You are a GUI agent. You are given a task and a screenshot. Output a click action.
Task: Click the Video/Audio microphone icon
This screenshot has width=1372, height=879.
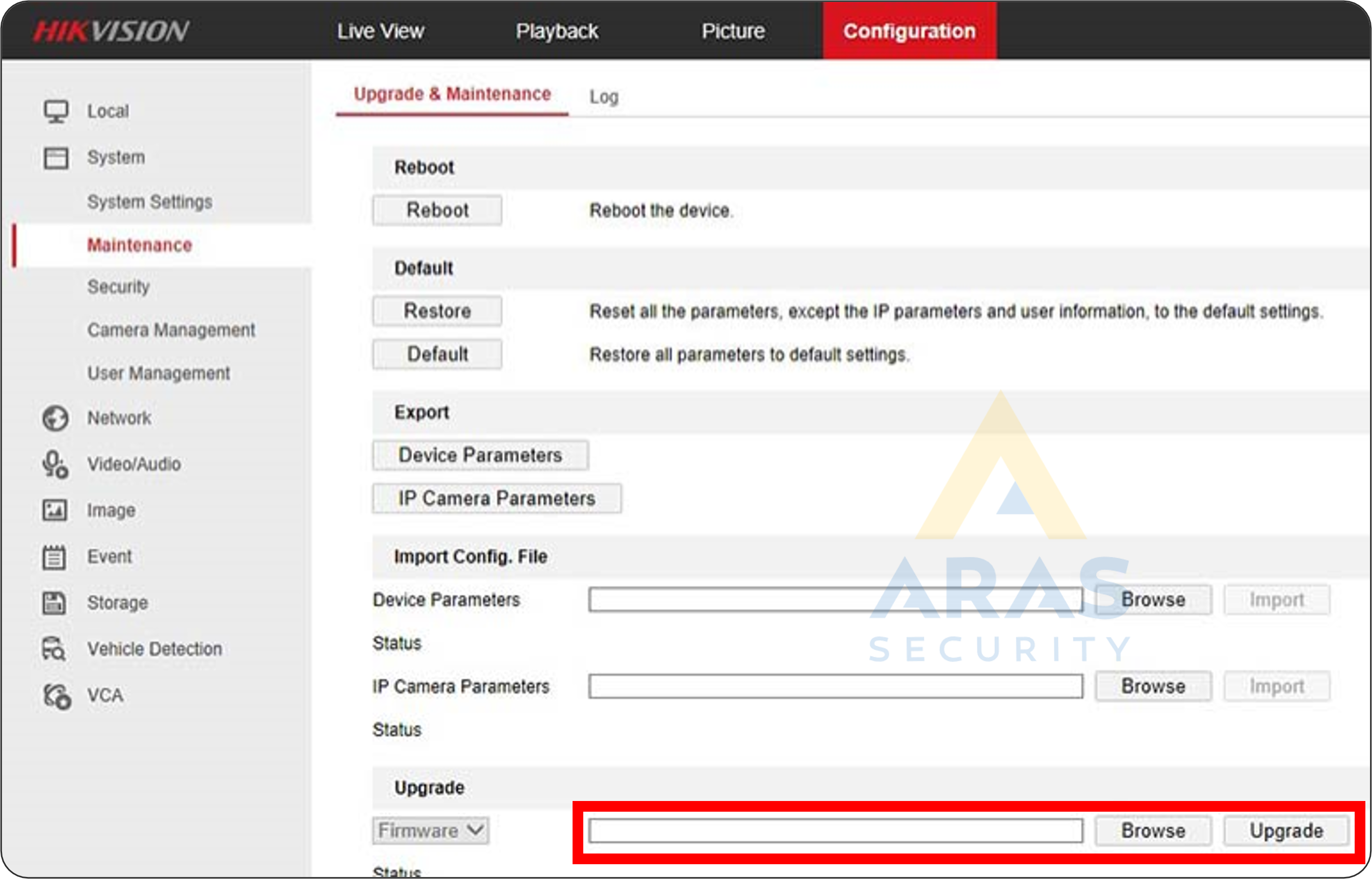(x=56, y=464)
